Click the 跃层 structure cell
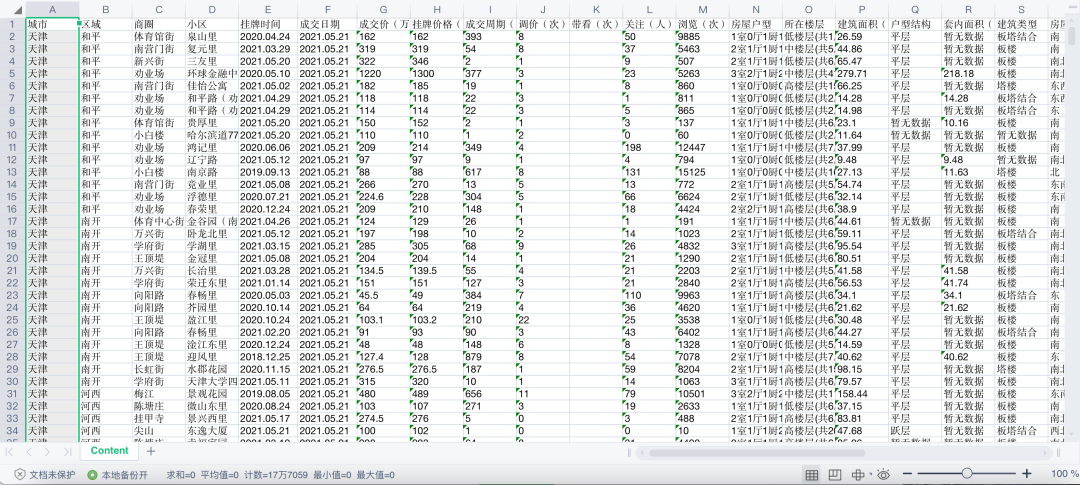This screenshot has width=1080, height=485. point(915,431)
